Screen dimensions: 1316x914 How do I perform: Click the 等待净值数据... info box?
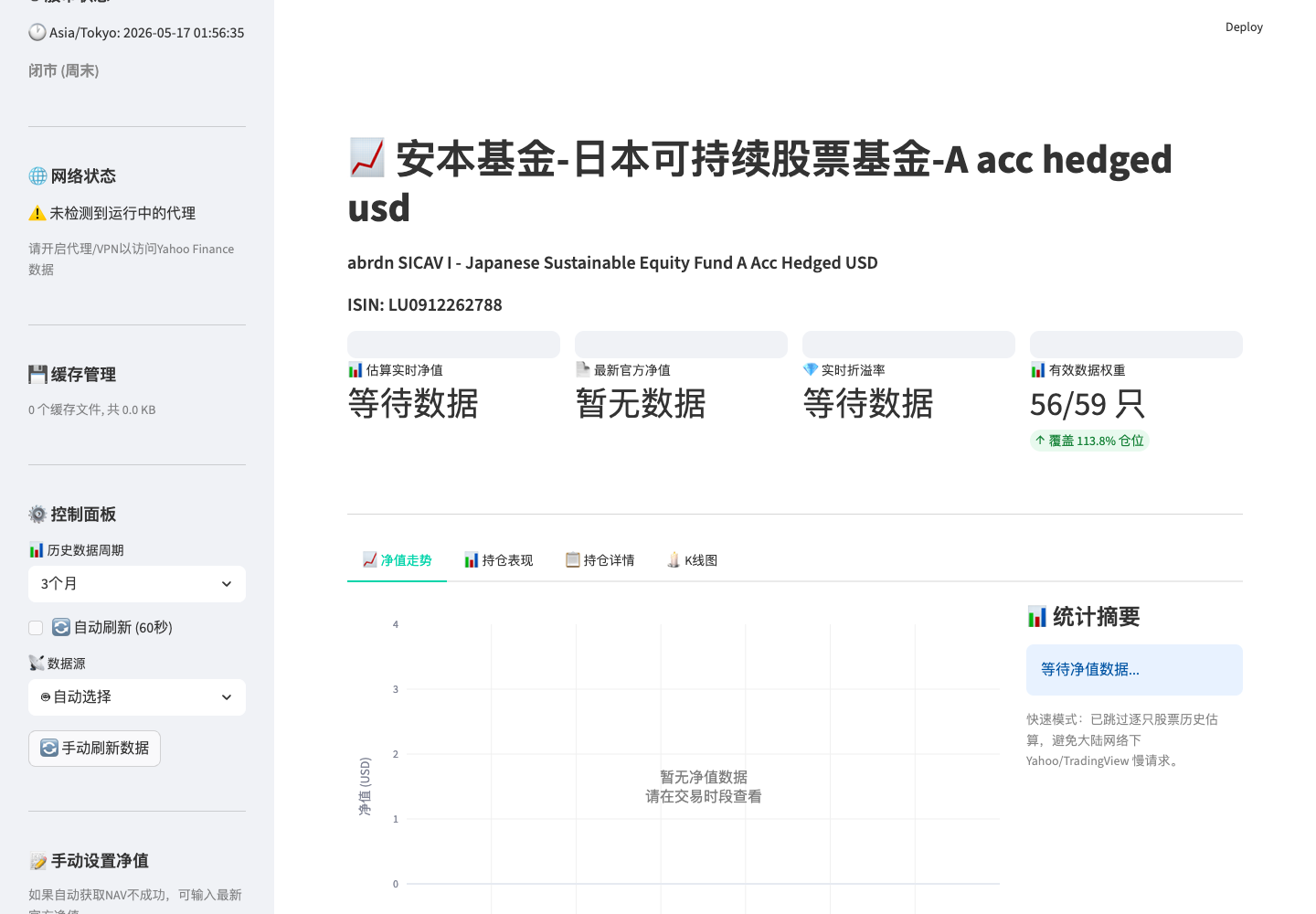click(x=1134, y=670)
